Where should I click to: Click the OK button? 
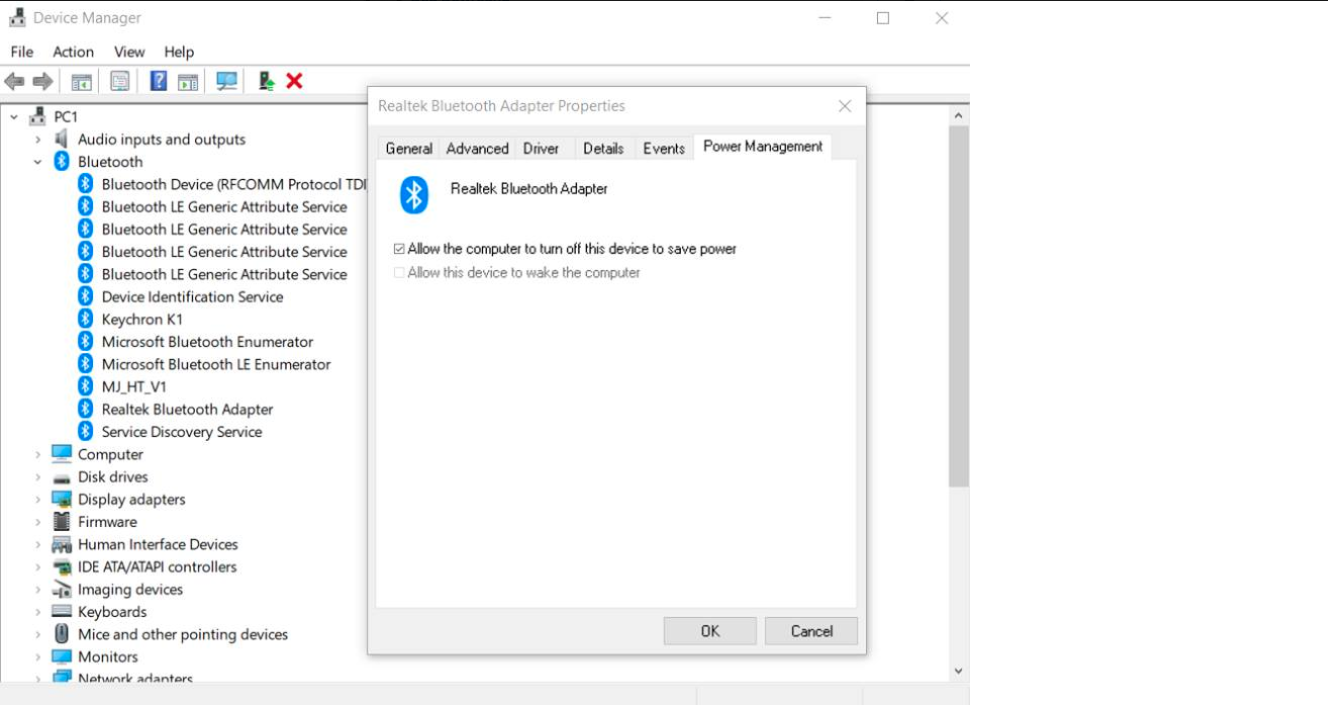tap(710, 631)
